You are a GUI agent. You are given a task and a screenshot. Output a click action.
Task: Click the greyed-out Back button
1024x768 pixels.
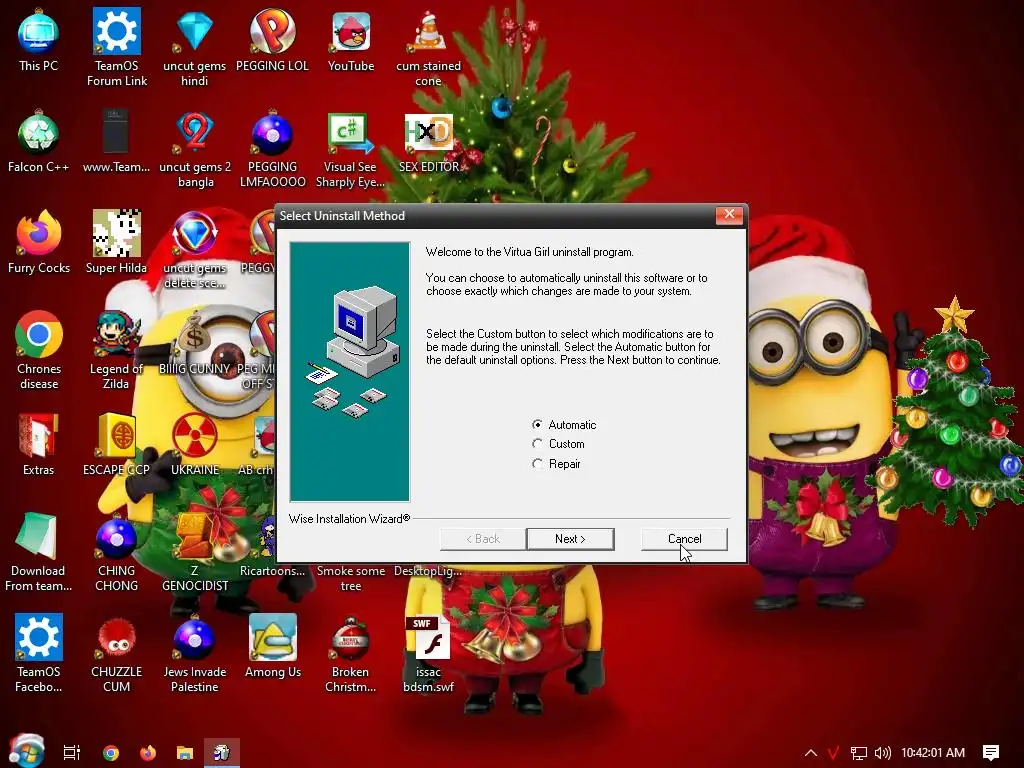[483, 539]
